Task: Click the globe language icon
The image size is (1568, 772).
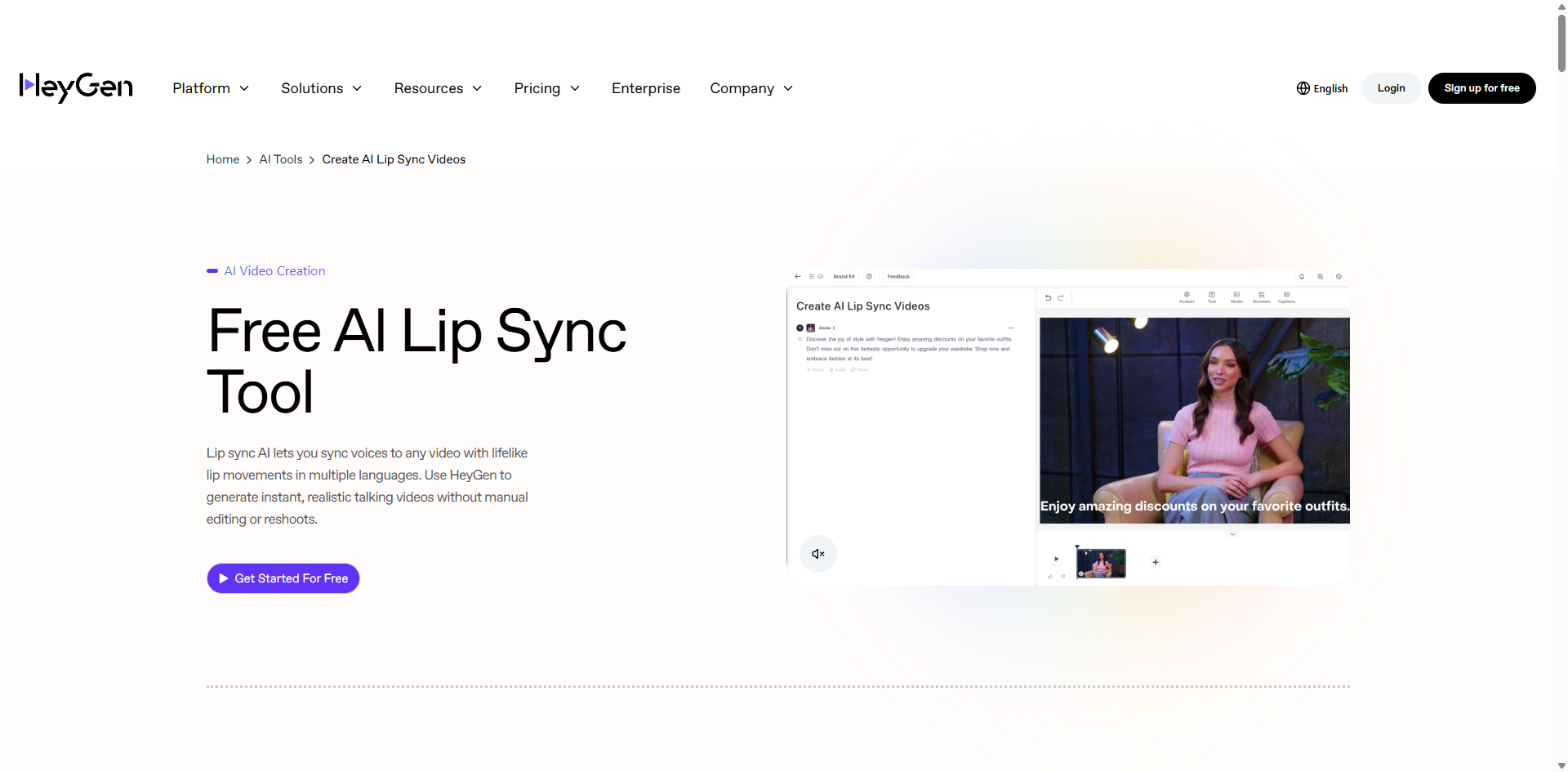Action: tap(1303, 88)
